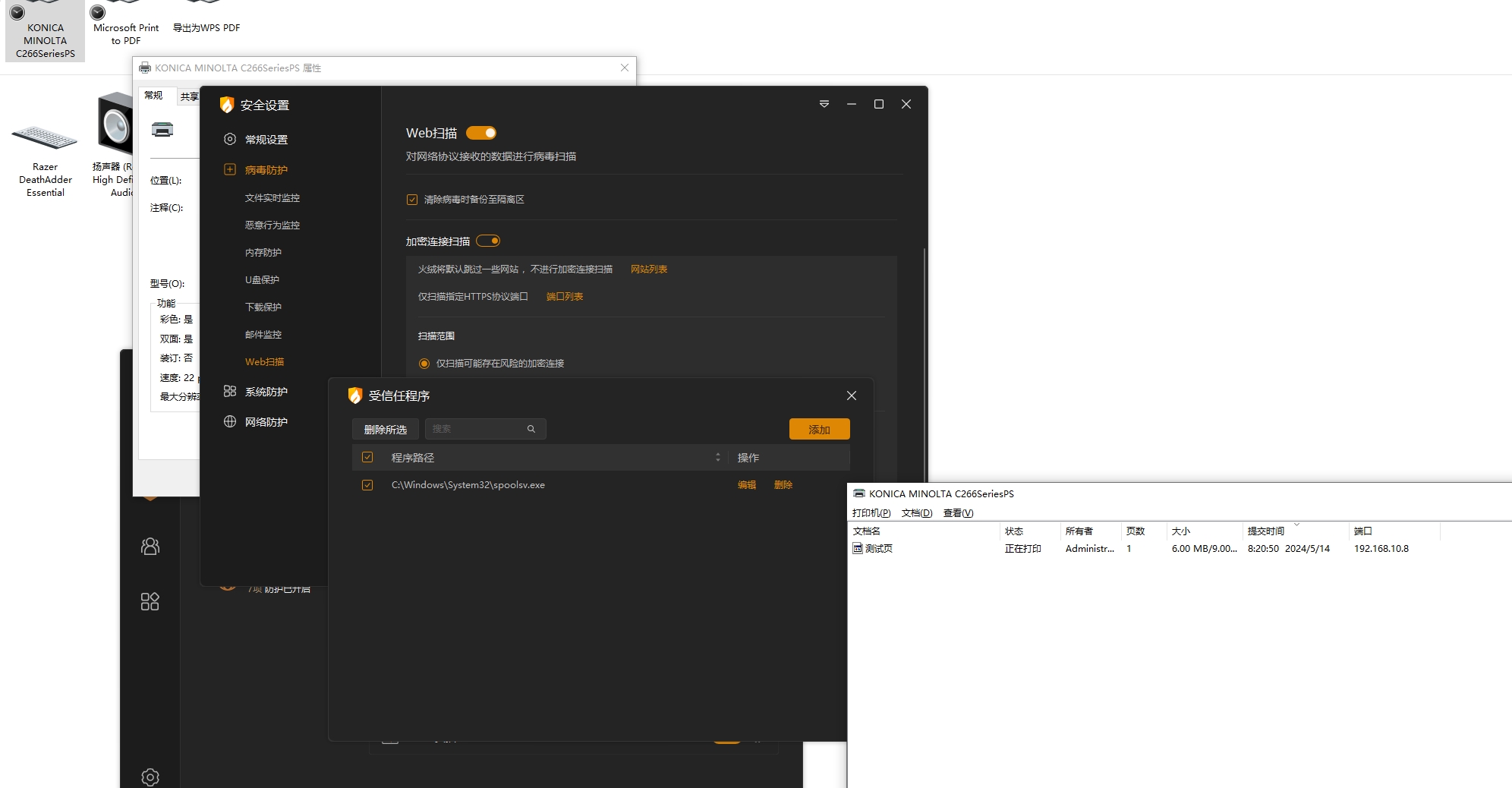Click the 大小 column header
The image size is (1512, 788).
point(1205,531)
